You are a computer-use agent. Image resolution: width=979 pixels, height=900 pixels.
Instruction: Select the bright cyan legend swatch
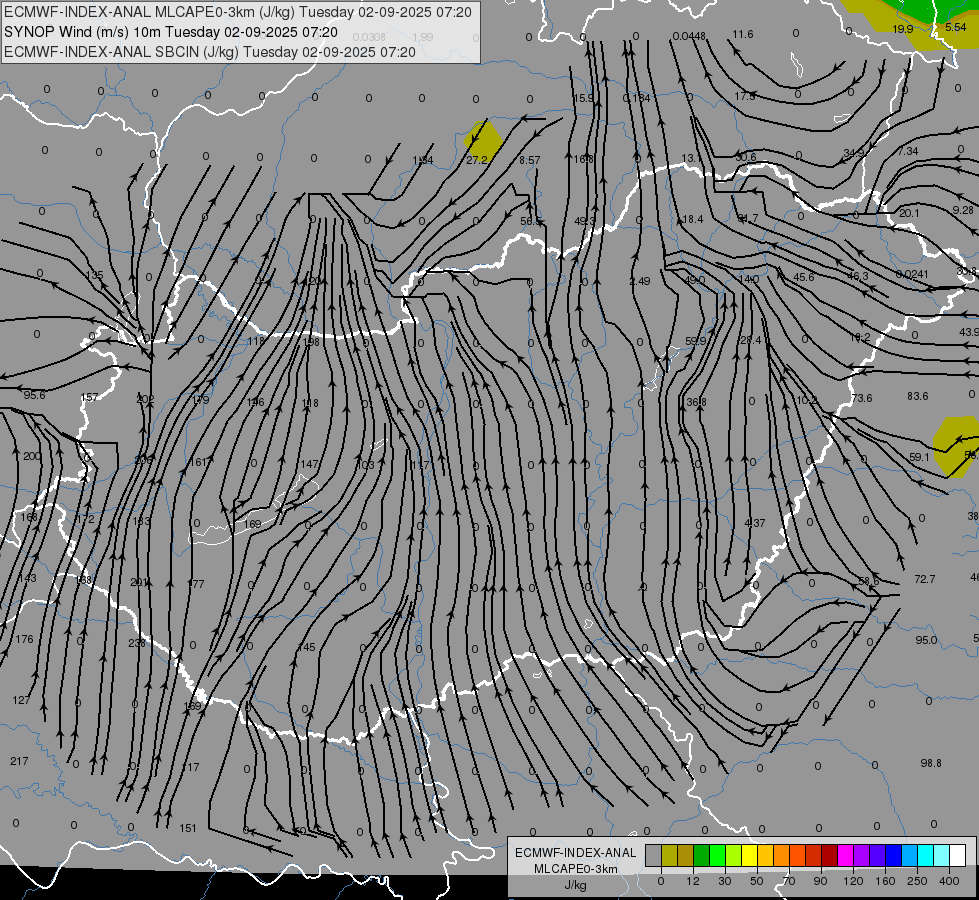(925, 856)
